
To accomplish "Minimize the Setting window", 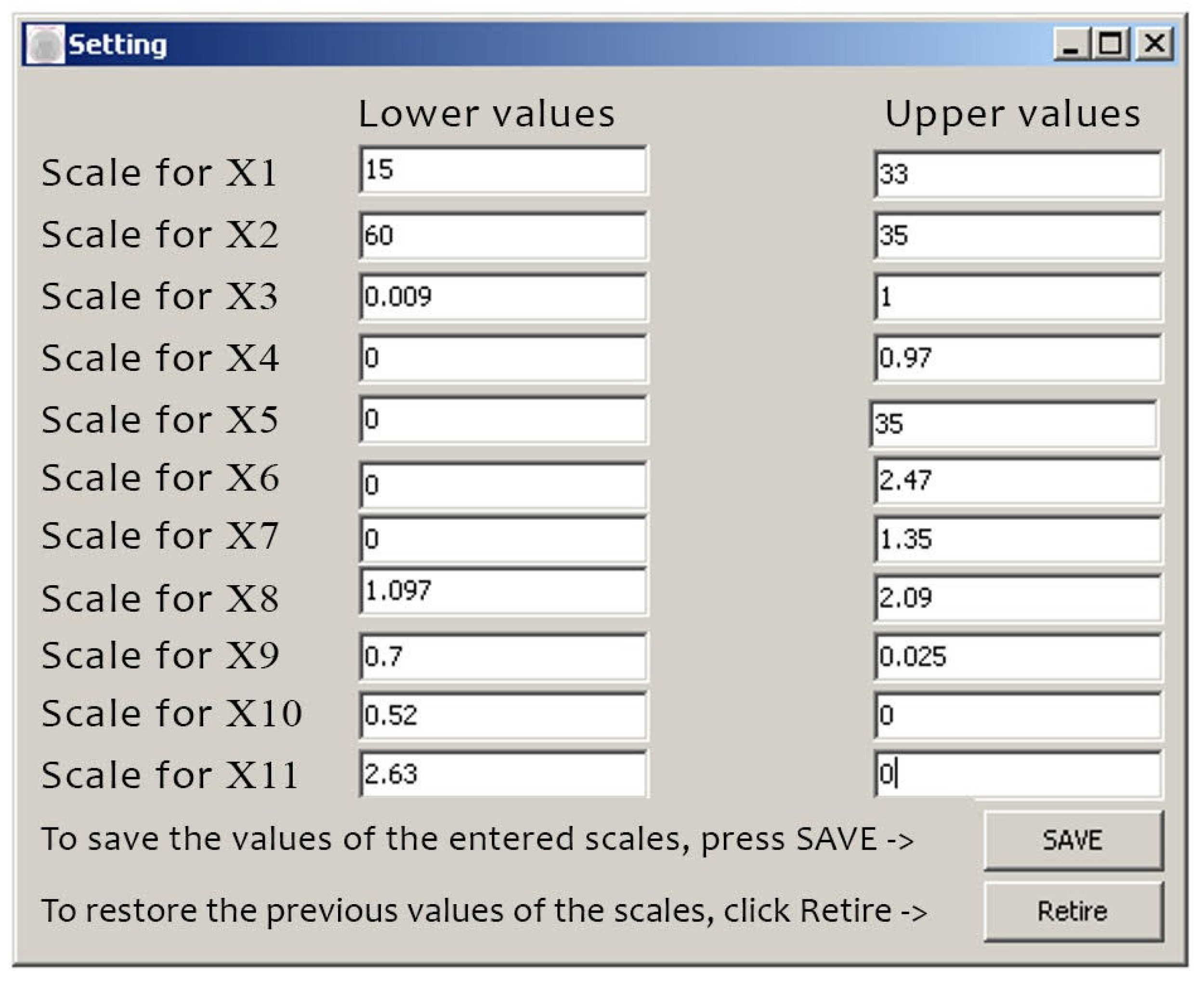I will pos(1070,44).
